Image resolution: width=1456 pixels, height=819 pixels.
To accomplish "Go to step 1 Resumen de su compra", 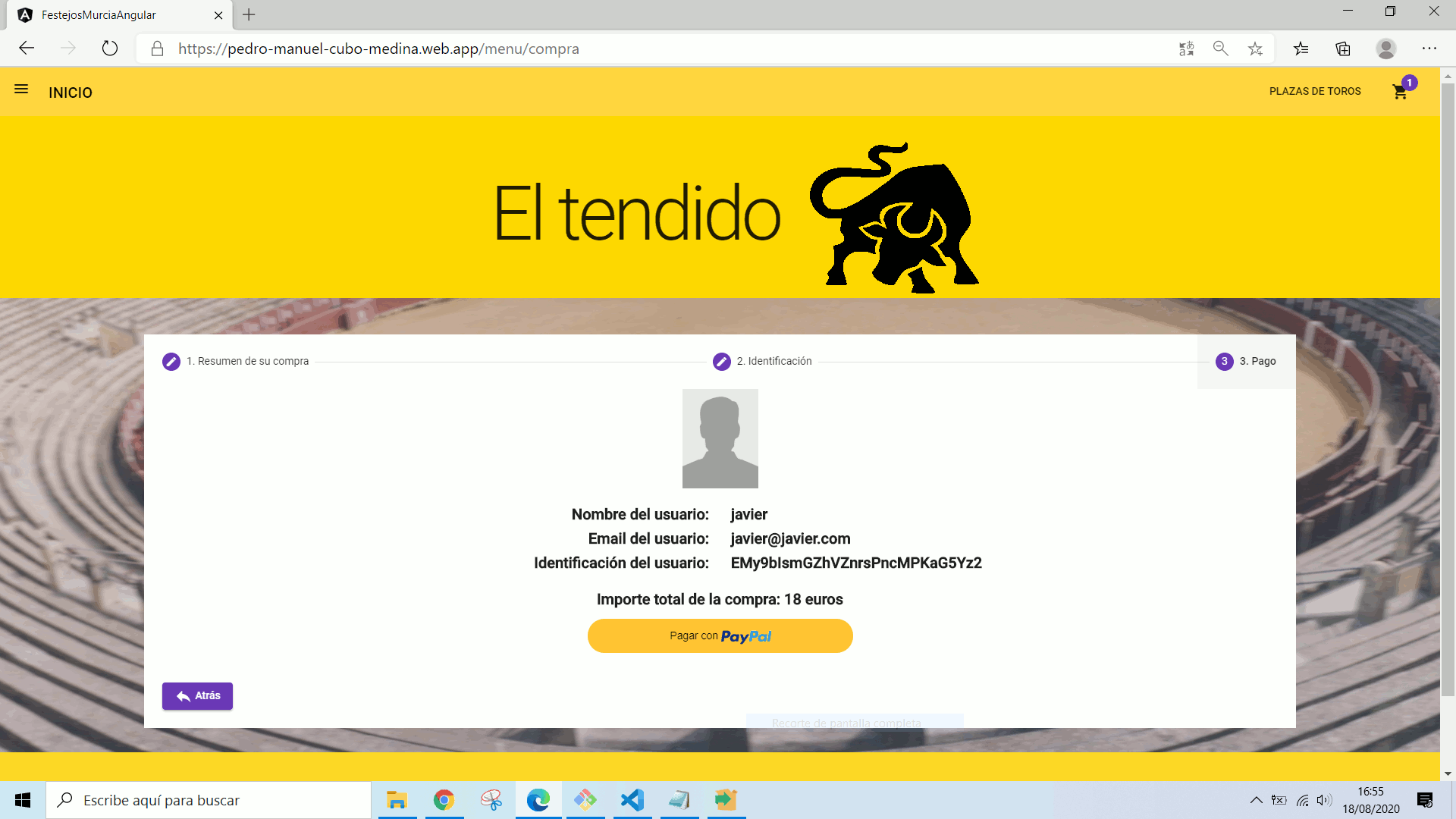I will [x=236, y=362].
